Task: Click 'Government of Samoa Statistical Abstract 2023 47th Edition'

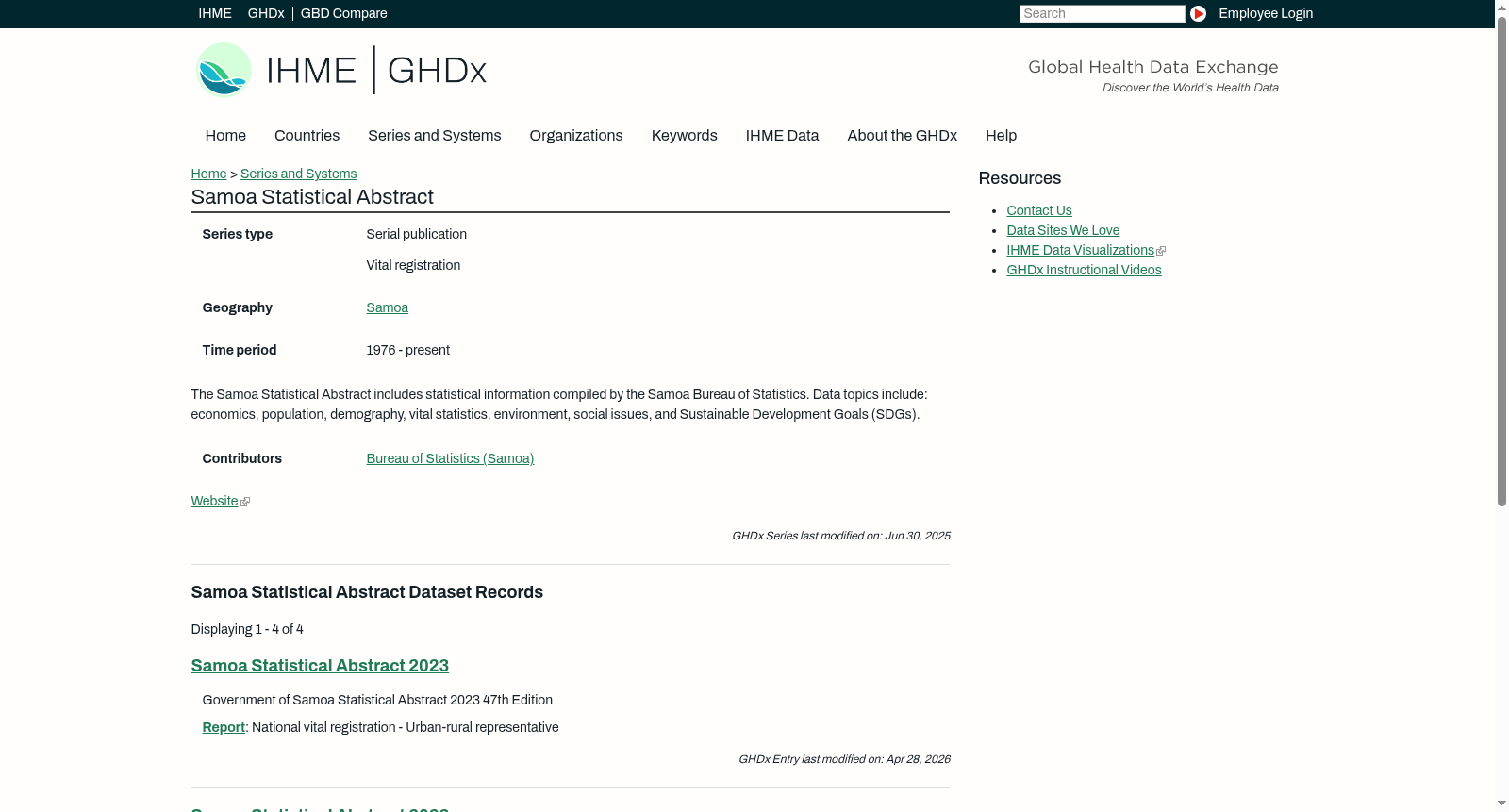Action: coord(377,700)
